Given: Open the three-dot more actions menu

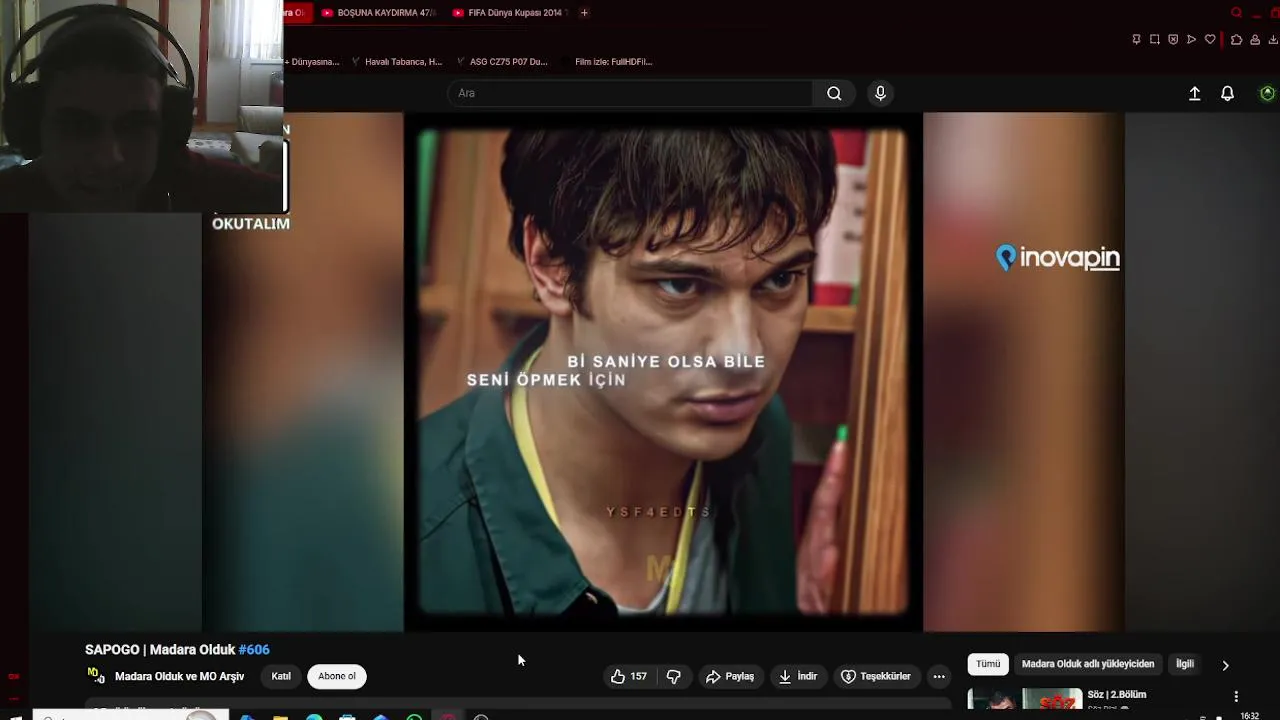Looking at the screenshot, I should [x=939, y=677].
